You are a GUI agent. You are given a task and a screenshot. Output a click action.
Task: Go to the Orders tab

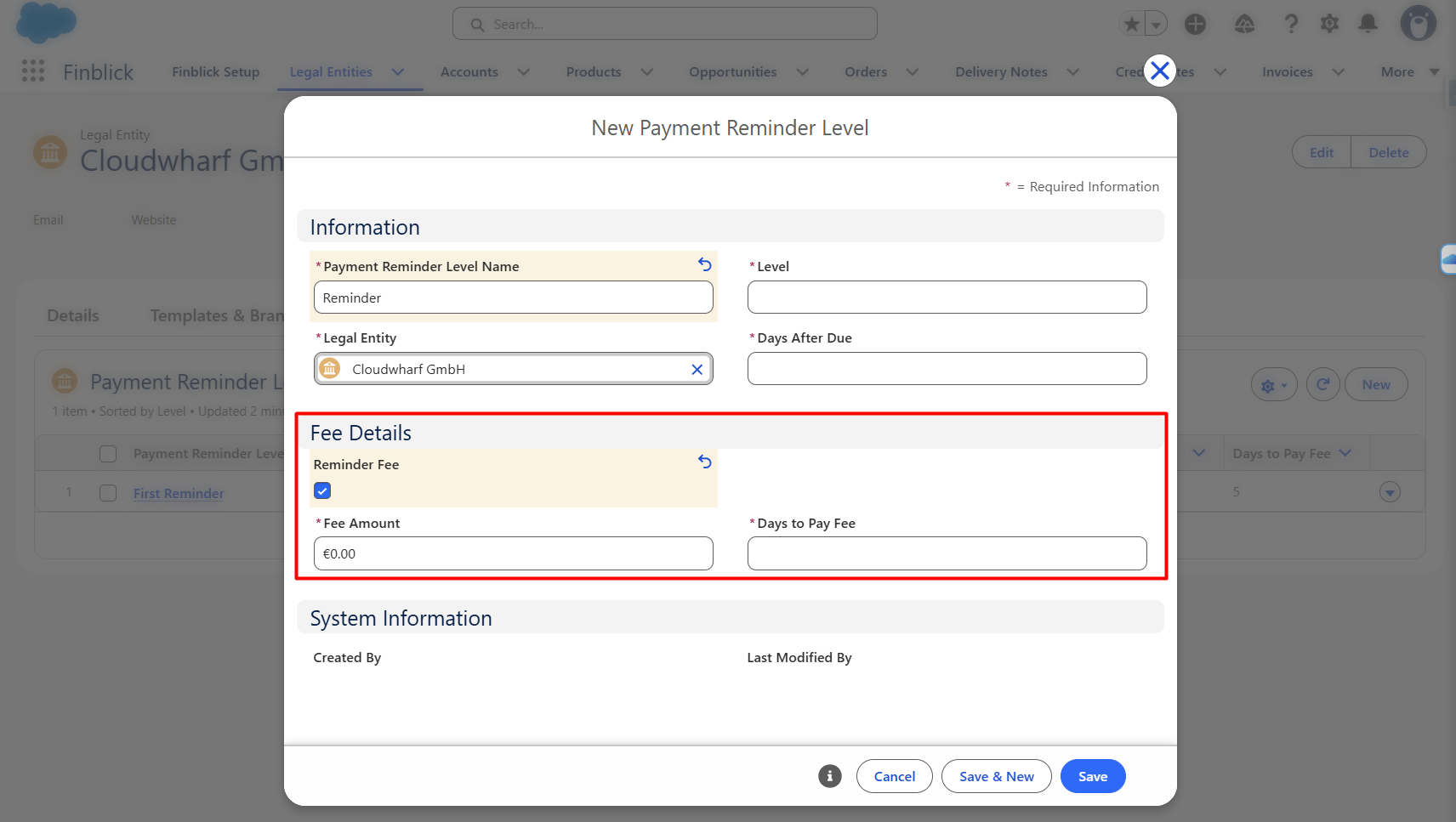tap(866, 72)
